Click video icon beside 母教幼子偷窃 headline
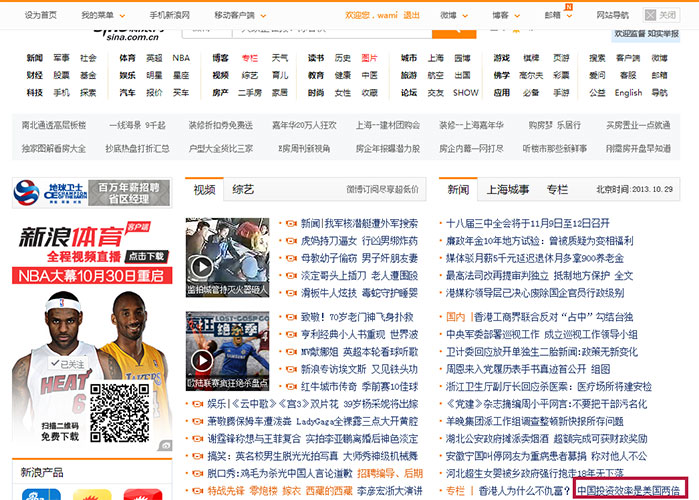 tap(291, 258)
